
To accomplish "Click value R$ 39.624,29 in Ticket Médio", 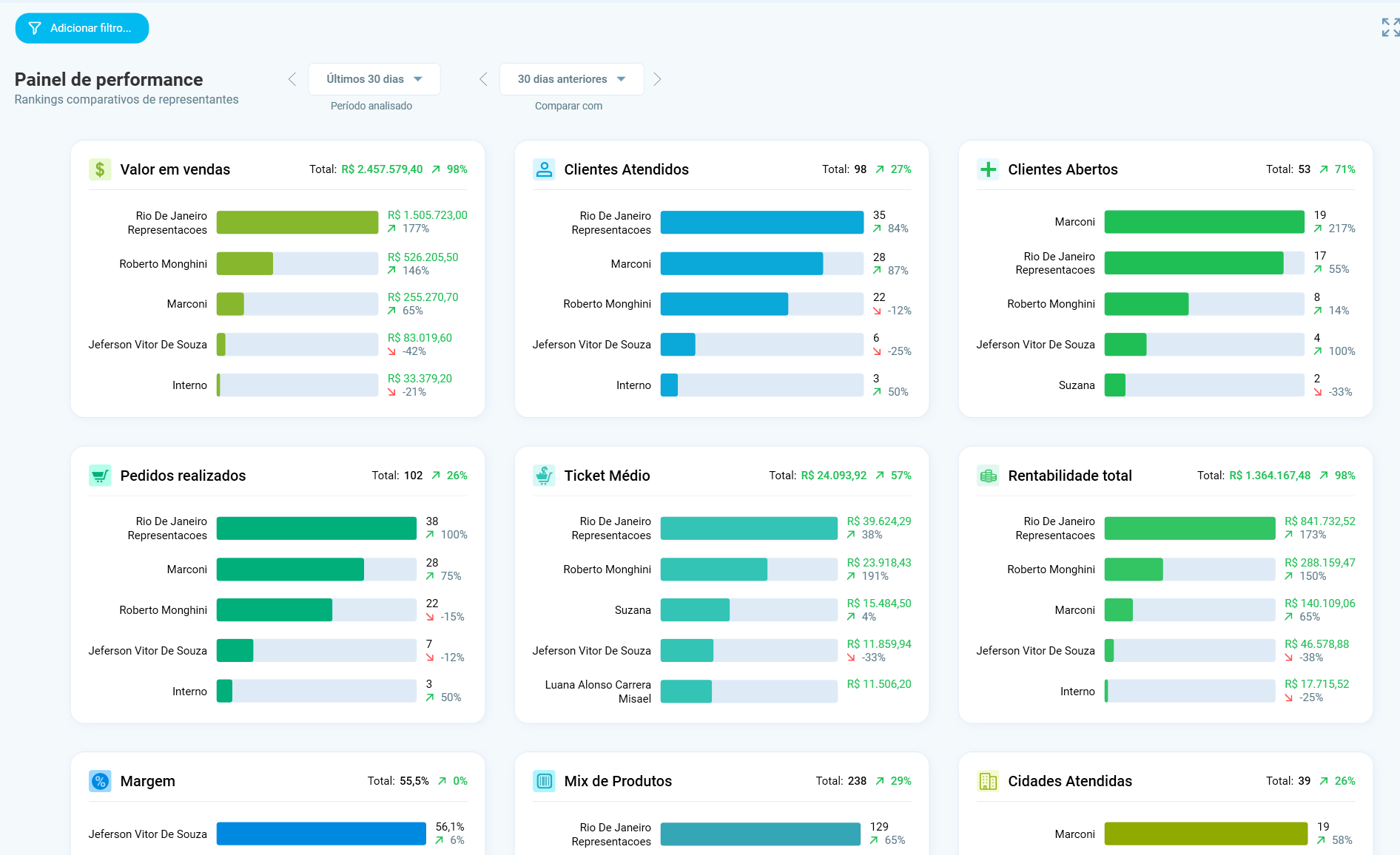I will [879, 521].
